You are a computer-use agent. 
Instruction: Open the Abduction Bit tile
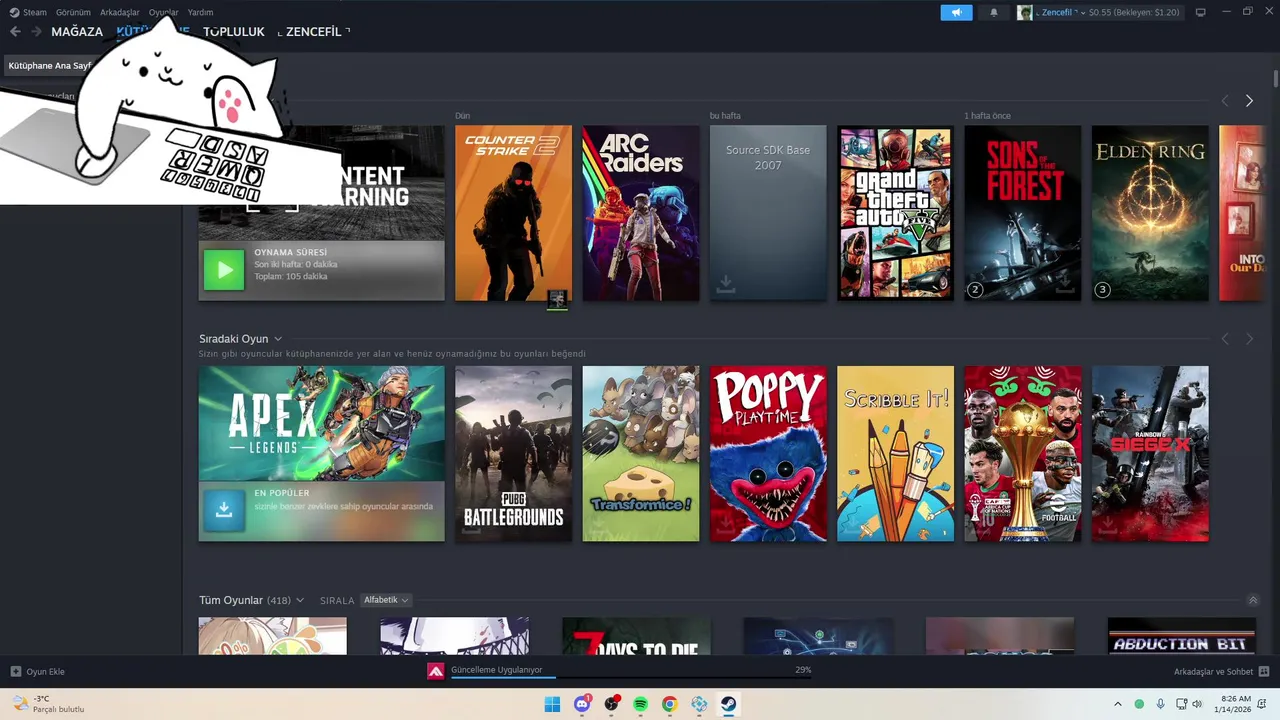click(x=1182, y=636)
